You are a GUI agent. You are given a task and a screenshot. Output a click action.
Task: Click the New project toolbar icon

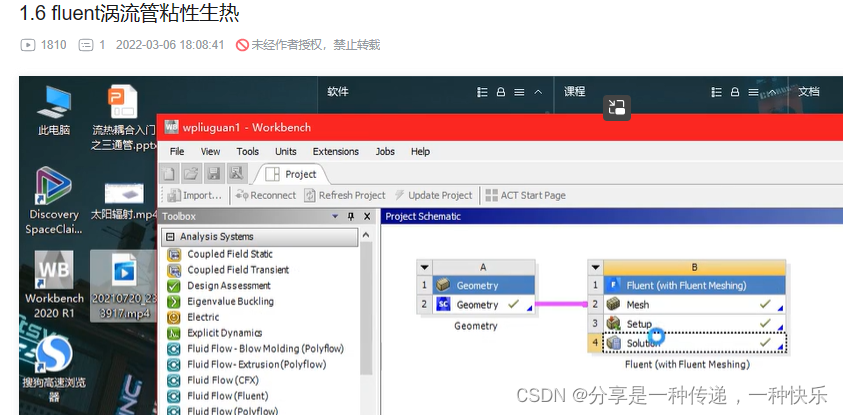point(169,174)
